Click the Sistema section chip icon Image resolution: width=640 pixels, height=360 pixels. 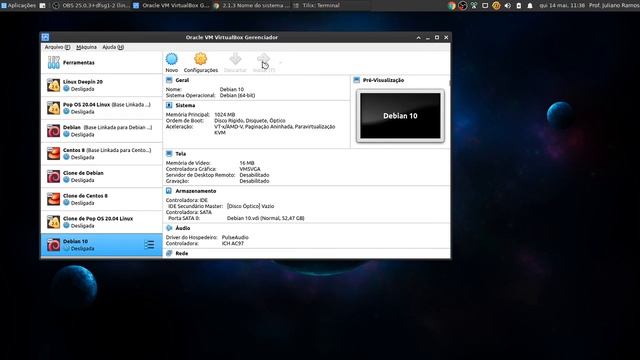pos(169,105)
